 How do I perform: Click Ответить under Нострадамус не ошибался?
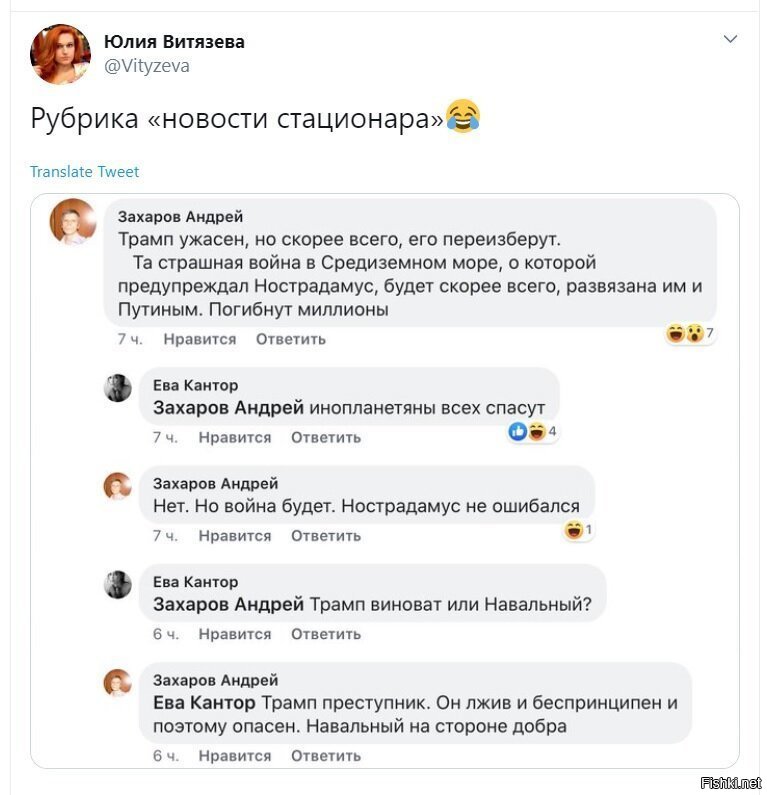pos(326,536)
